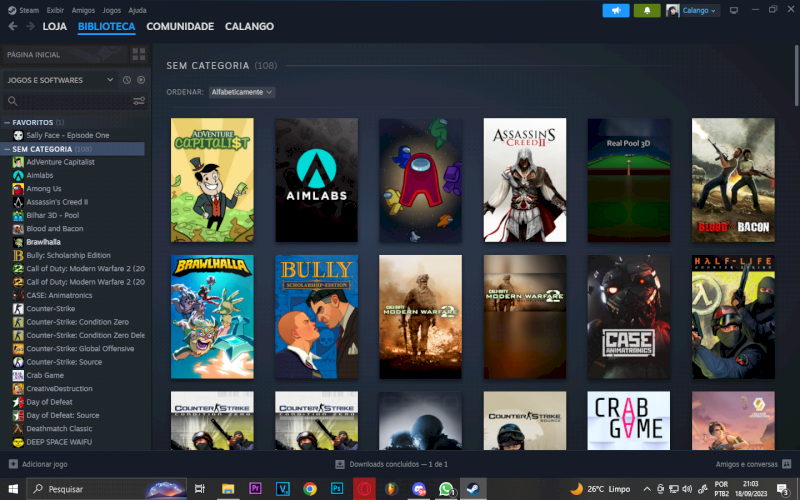Screen dimensions: 800x500
Task: Open Photoshop from the taskbar
Action: tap(337, 489)
